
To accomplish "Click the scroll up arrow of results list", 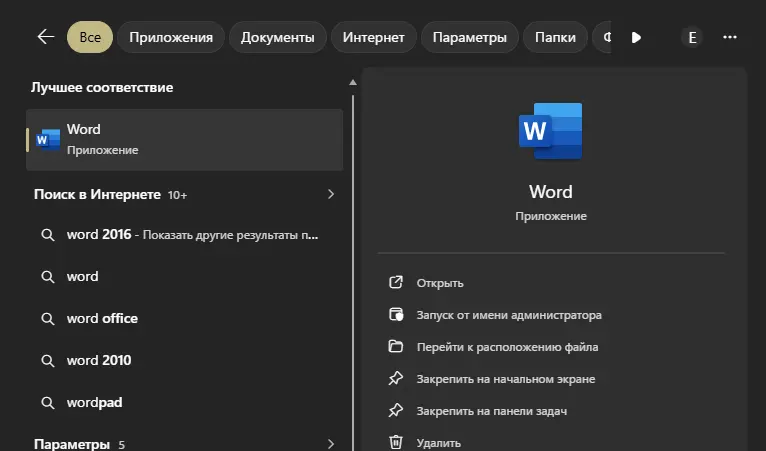I will tap(352, 82).
